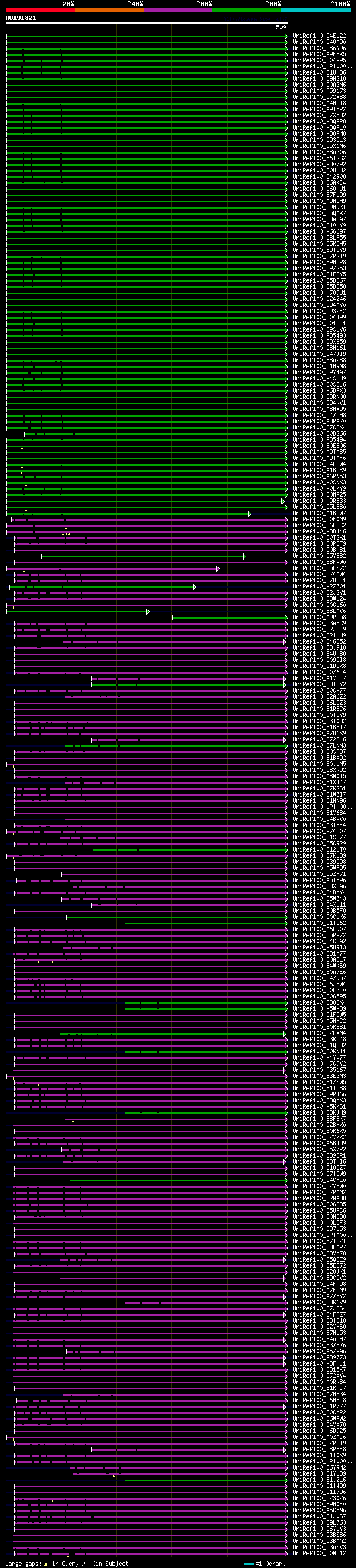The width and height of the screenshot is (356, 1568).
Task: Click the red 20% identity color segment
Action: pyautogui.click(x=39, y=10)
